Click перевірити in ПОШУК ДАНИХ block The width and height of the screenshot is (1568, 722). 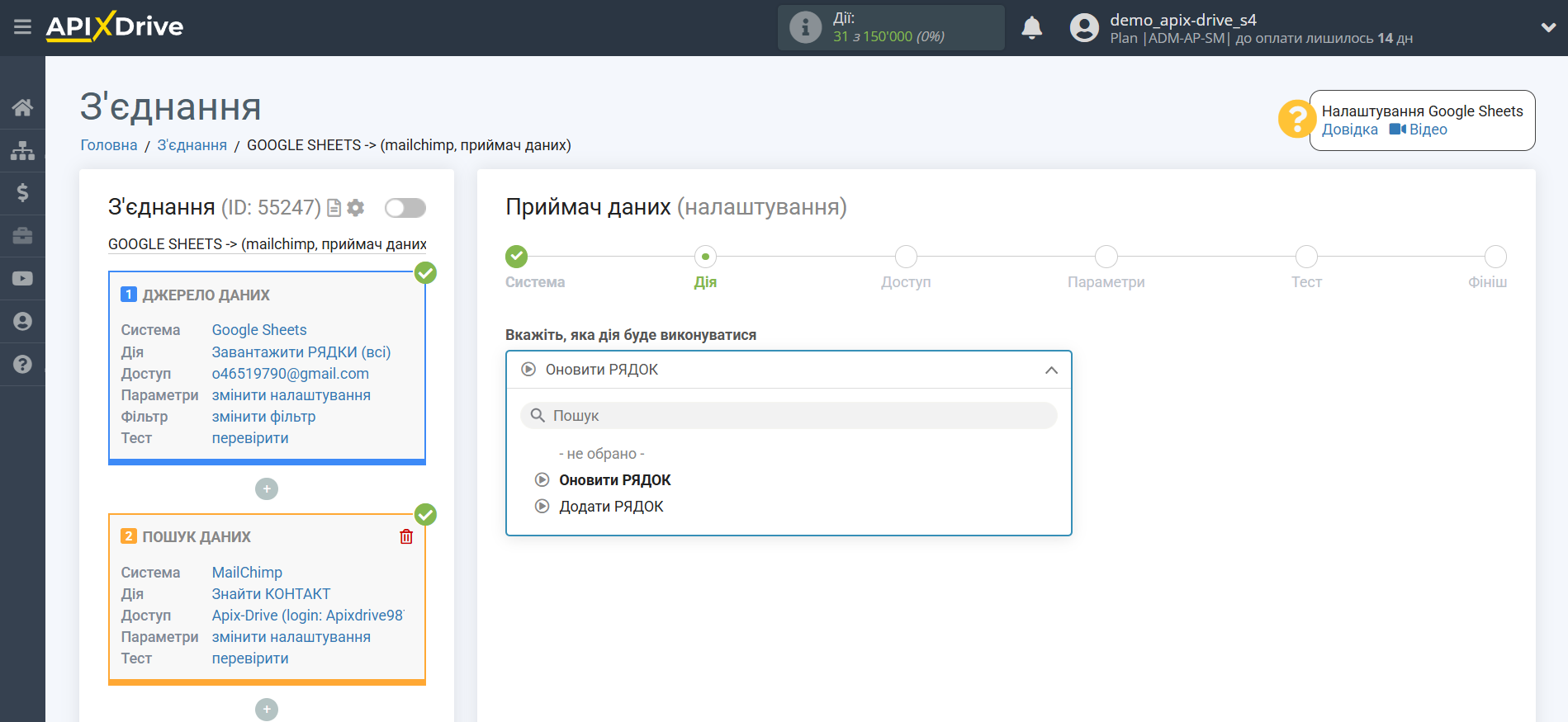tap(250, 658)
